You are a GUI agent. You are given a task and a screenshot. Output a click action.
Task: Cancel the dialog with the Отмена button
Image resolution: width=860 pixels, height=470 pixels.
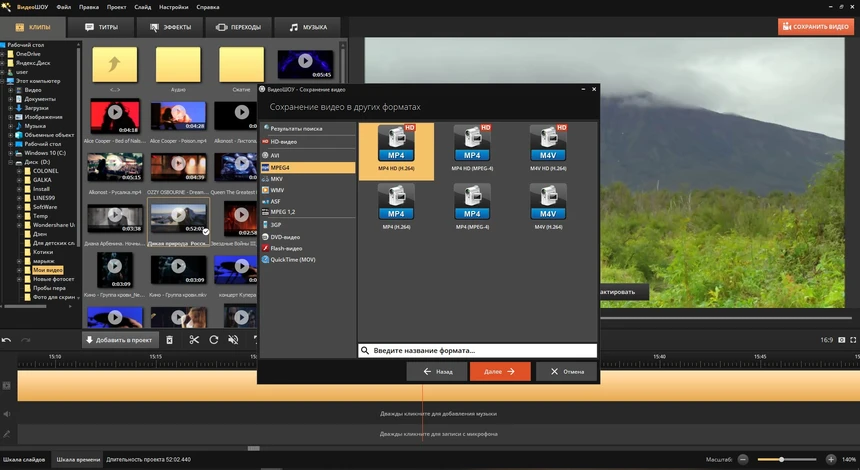pos(567,371)
